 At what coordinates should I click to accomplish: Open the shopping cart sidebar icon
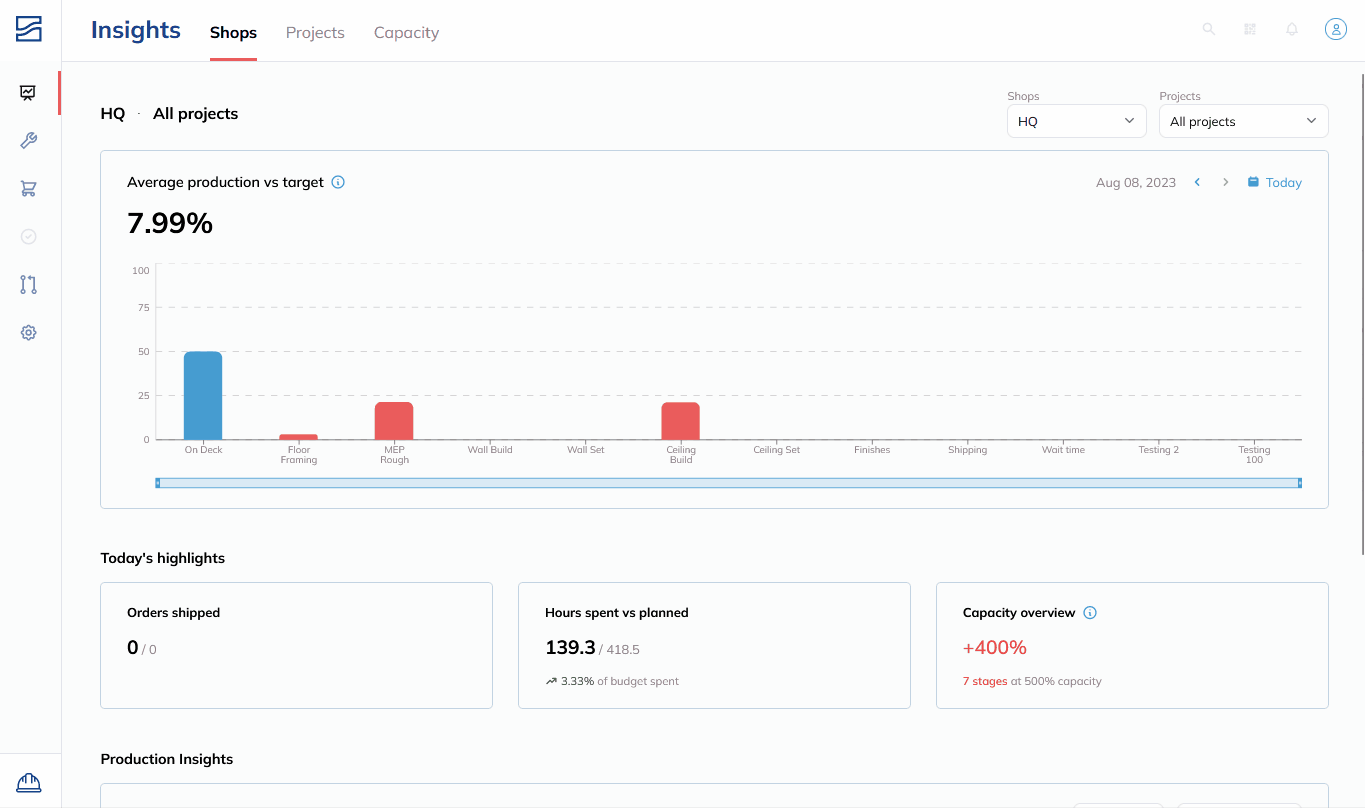[28, 189]
